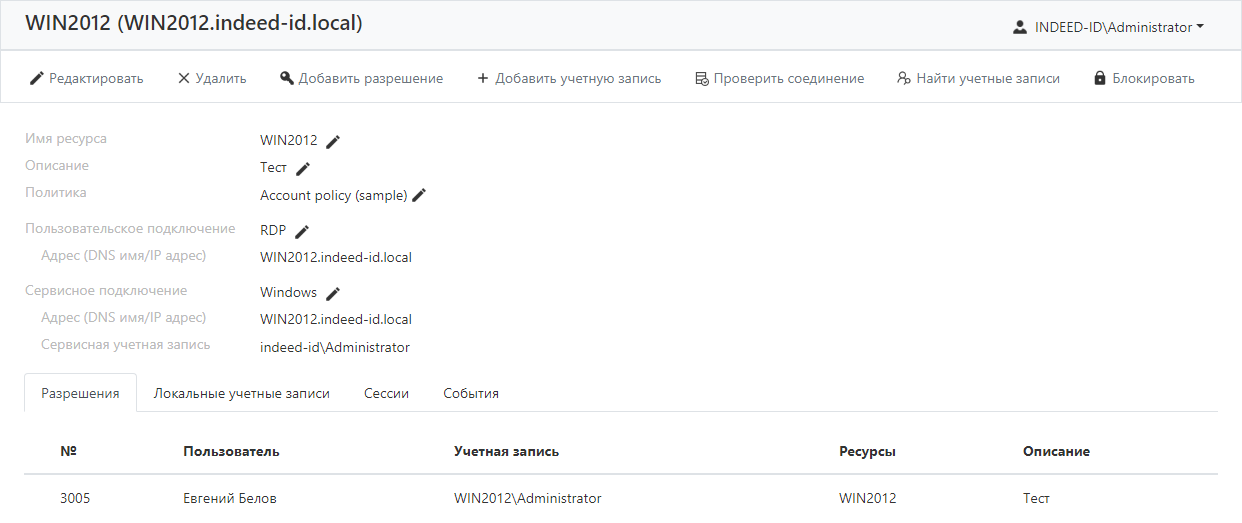Edit RDP user connection via pencil icon
The image size is (1242, 523).
(x=302, y=231)
